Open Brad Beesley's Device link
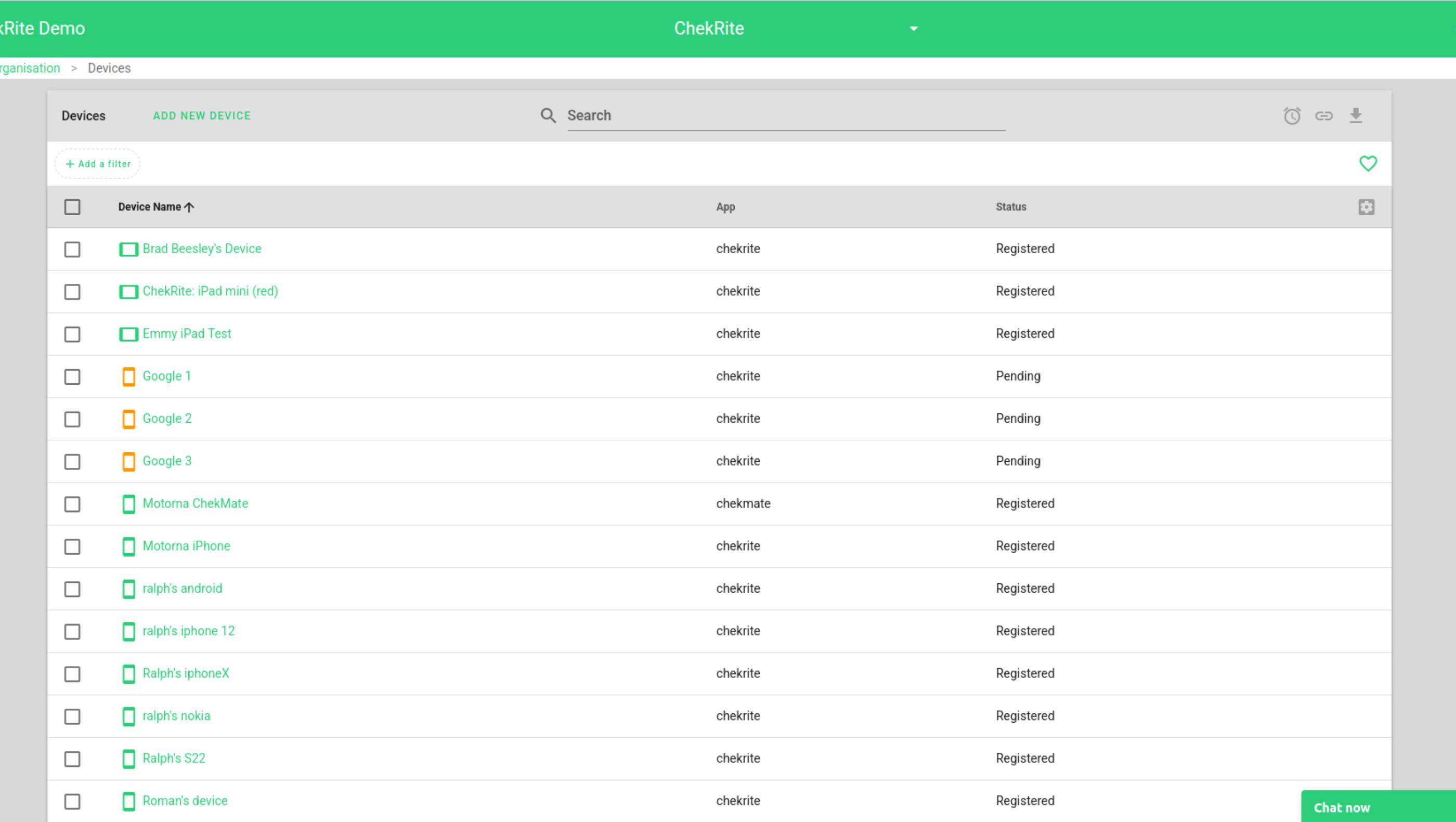This screenshot has width=1456, height=822. tap(202, 249)
